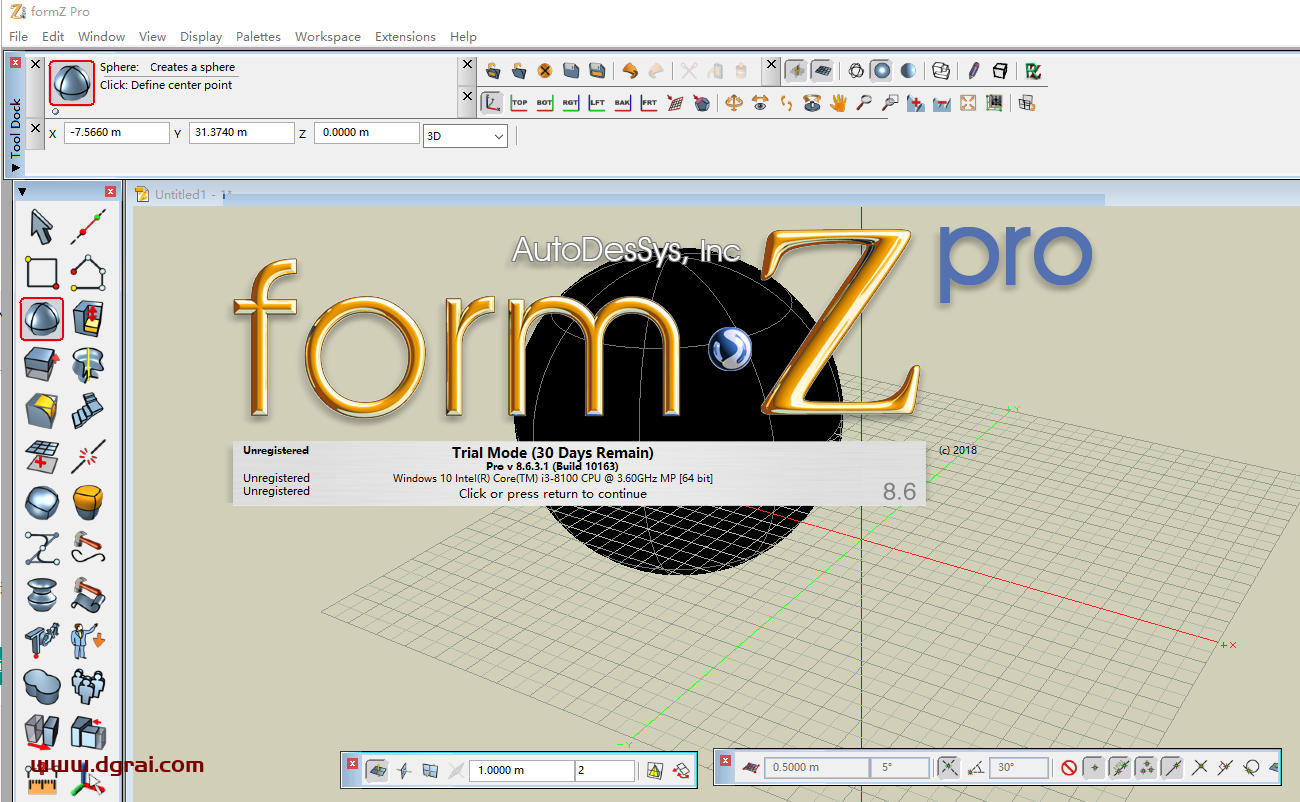Click the Undo arrow icon
Viewport: 1300px width, 802px height.
(630, 71)
